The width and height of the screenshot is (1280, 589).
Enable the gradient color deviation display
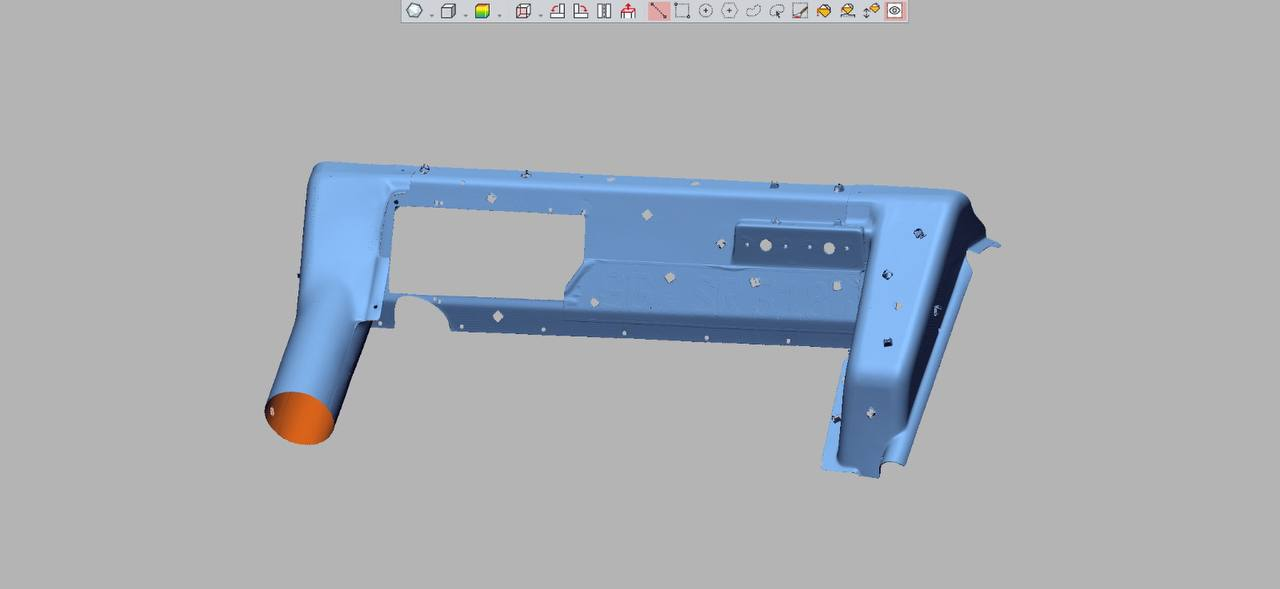pos(481,11)
